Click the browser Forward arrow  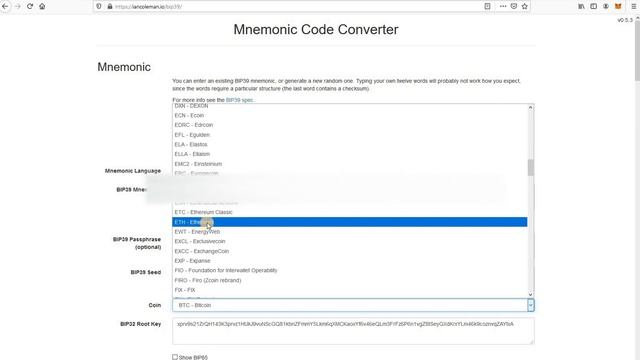point(18,7)
